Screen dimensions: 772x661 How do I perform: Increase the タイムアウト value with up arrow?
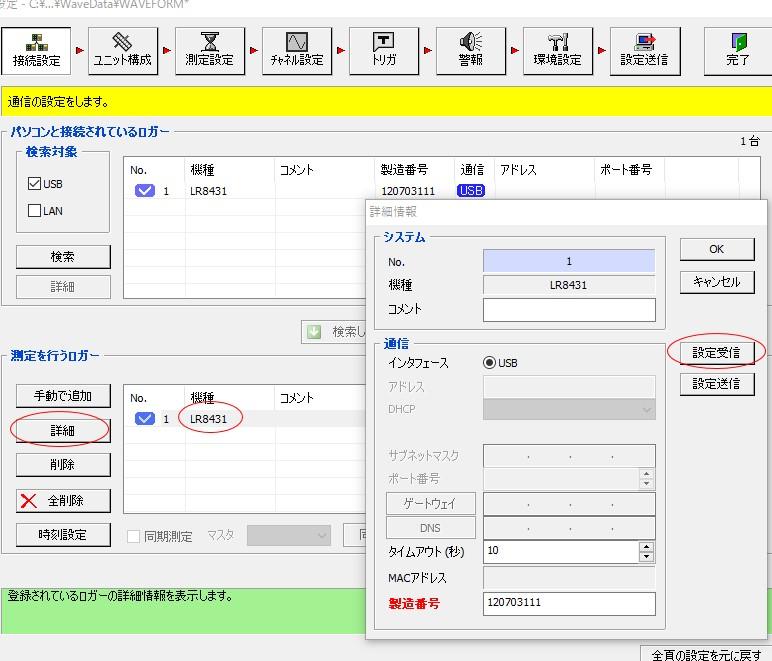[646, 546]
